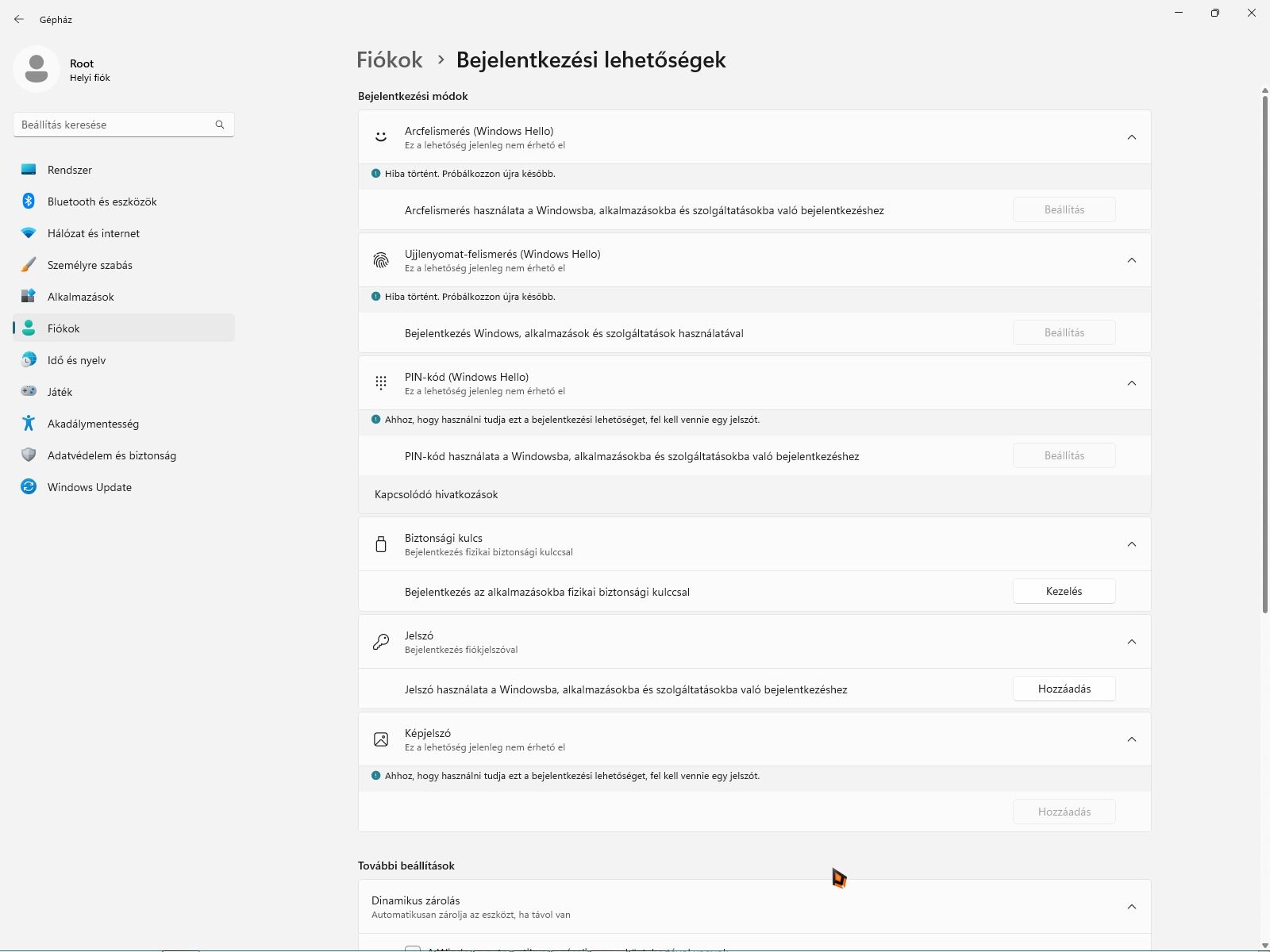Click the vertical scrollbar thumb
Screen dimensions: 1270x952
pos(1264,353)
